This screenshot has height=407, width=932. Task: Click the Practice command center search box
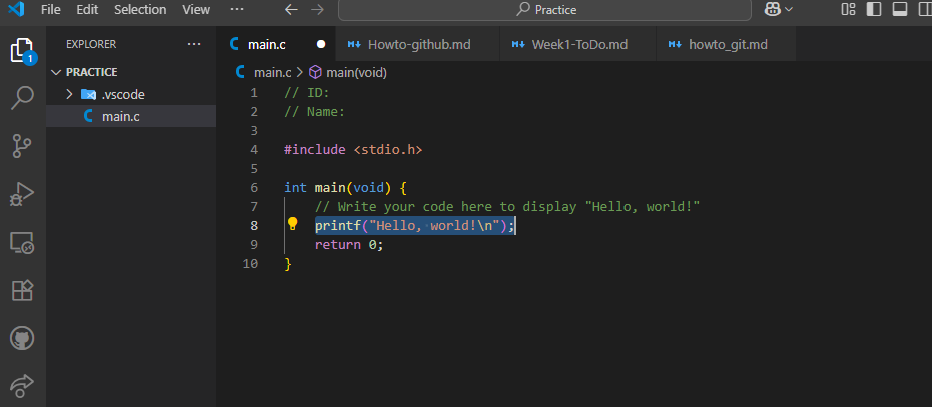[x=545, y=10]
